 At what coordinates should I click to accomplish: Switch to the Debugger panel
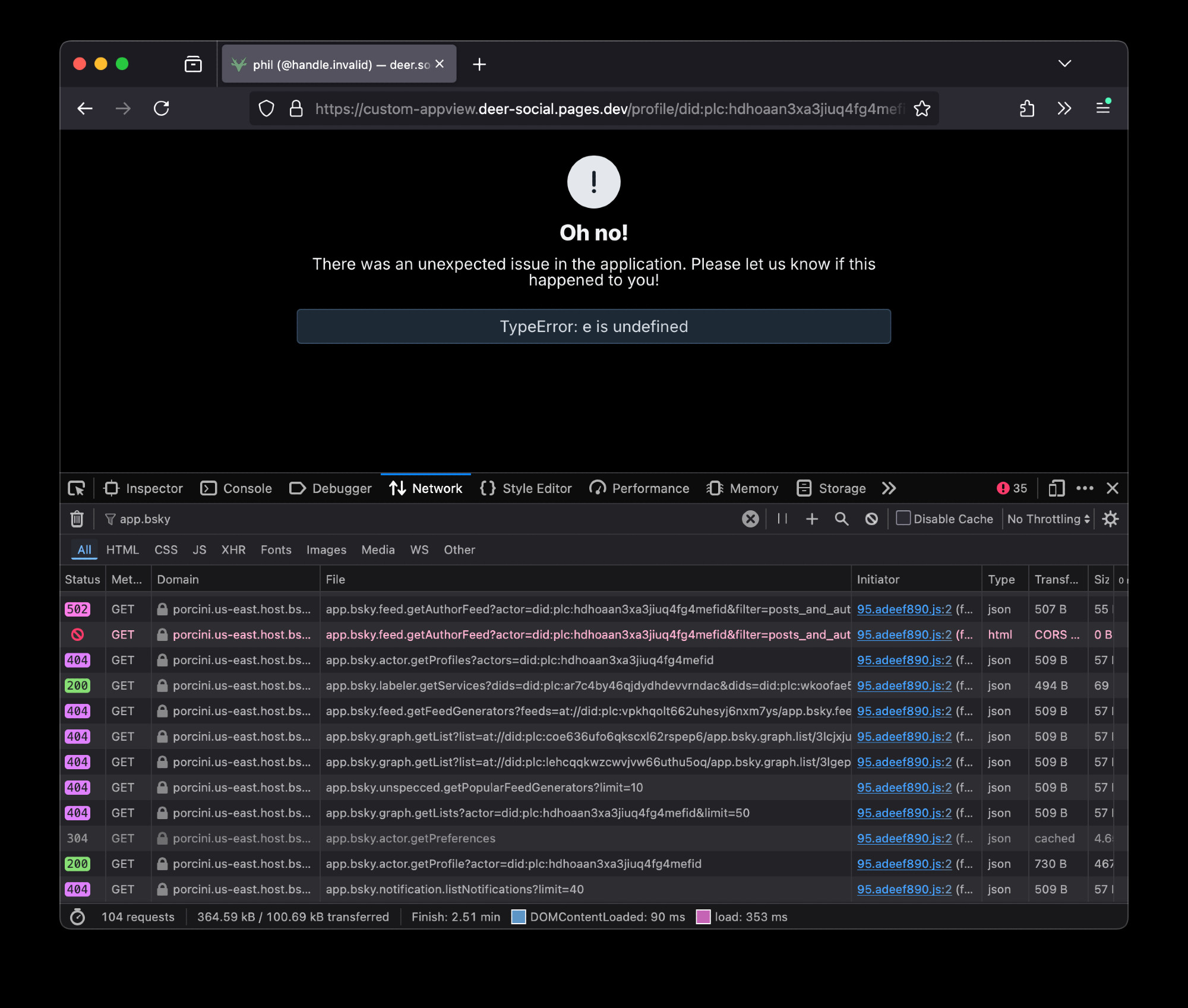tap(330, 488)
